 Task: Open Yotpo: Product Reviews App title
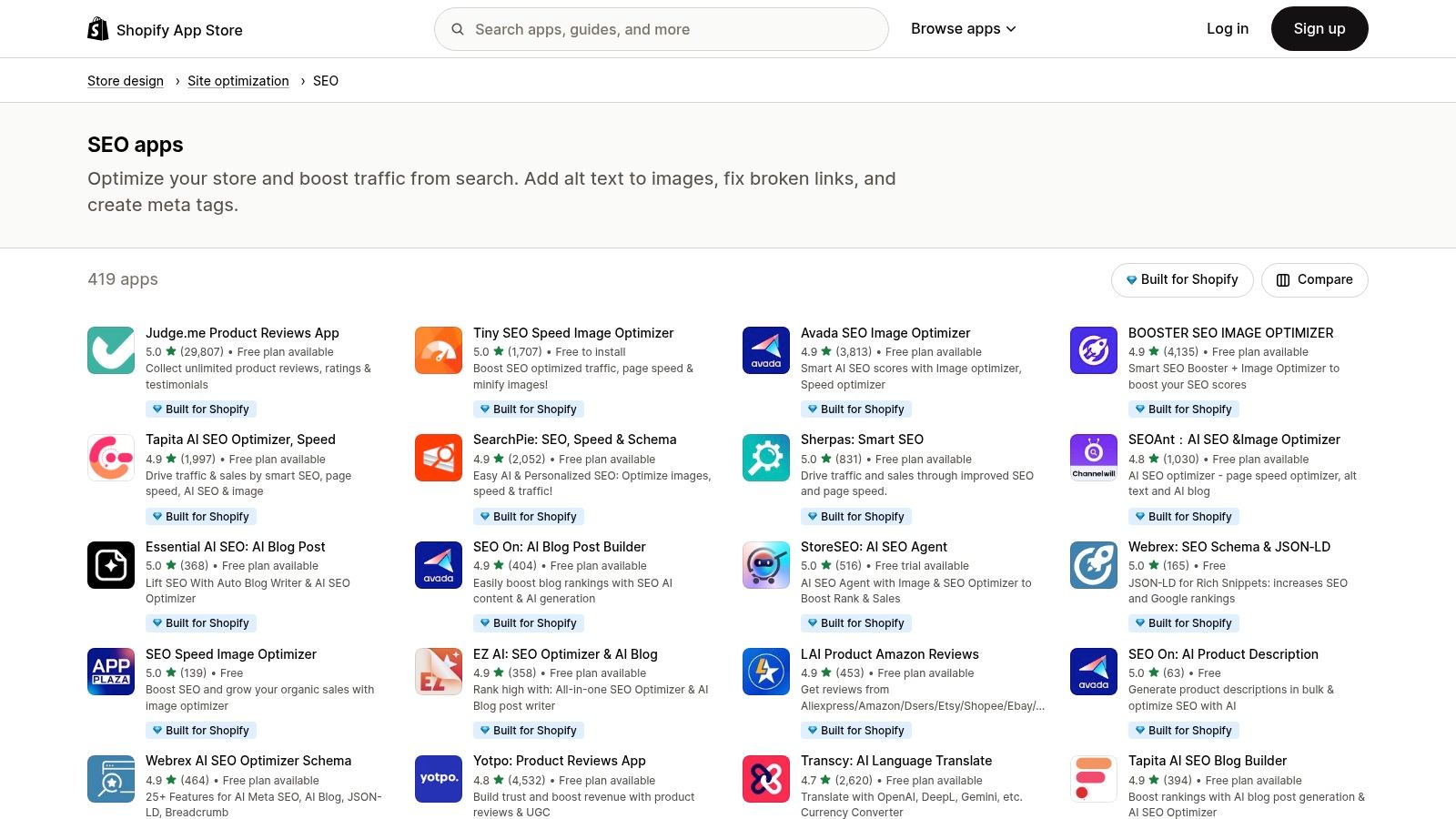tap(560, 761)
